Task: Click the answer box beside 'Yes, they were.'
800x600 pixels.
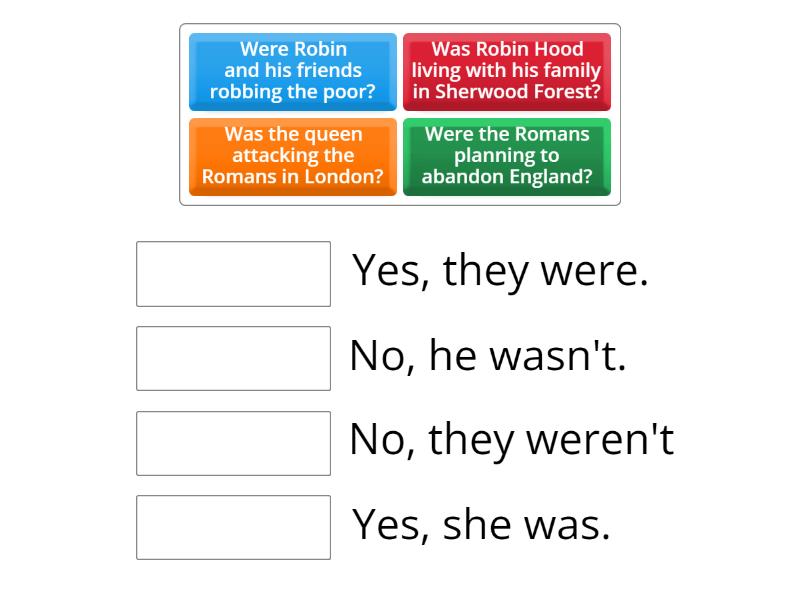Action: point(232,274)
